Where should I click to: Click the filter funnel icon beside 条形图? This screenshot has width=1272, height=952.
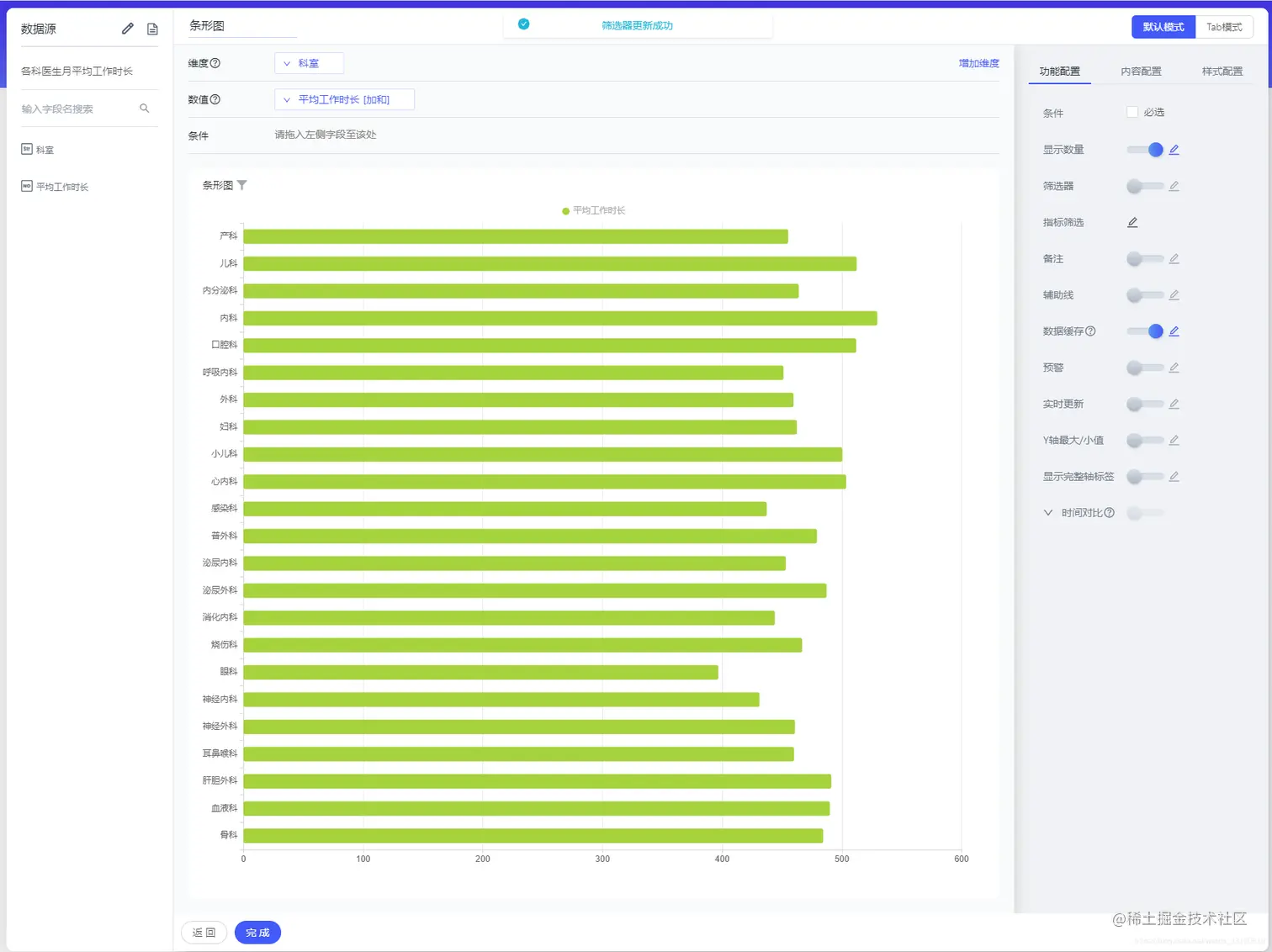pyautogui.click(x=242, y=185)
